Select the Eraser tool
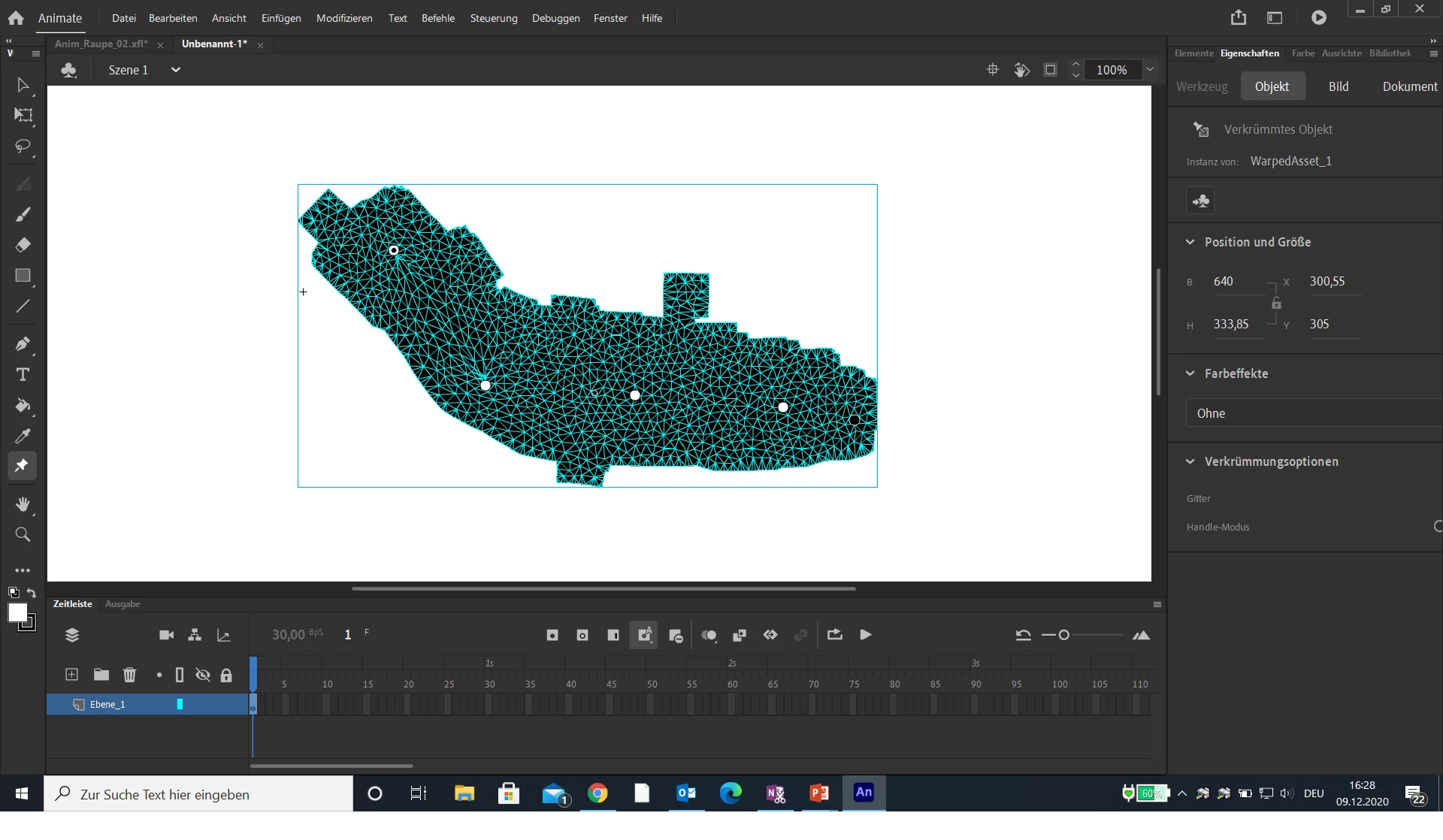The image size is (1443, 840). point(23,245)
